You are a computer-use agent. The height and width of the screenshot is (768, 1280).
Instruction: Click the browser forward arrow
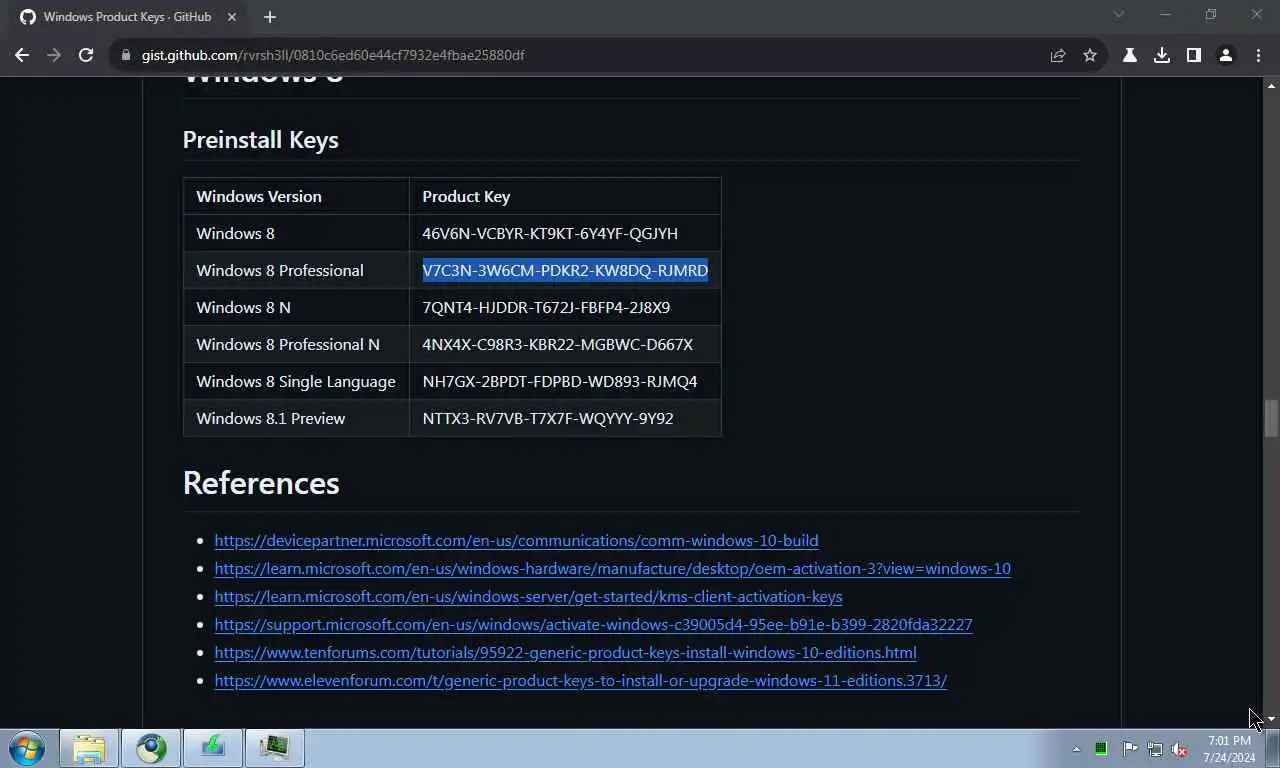coord(54,55)
